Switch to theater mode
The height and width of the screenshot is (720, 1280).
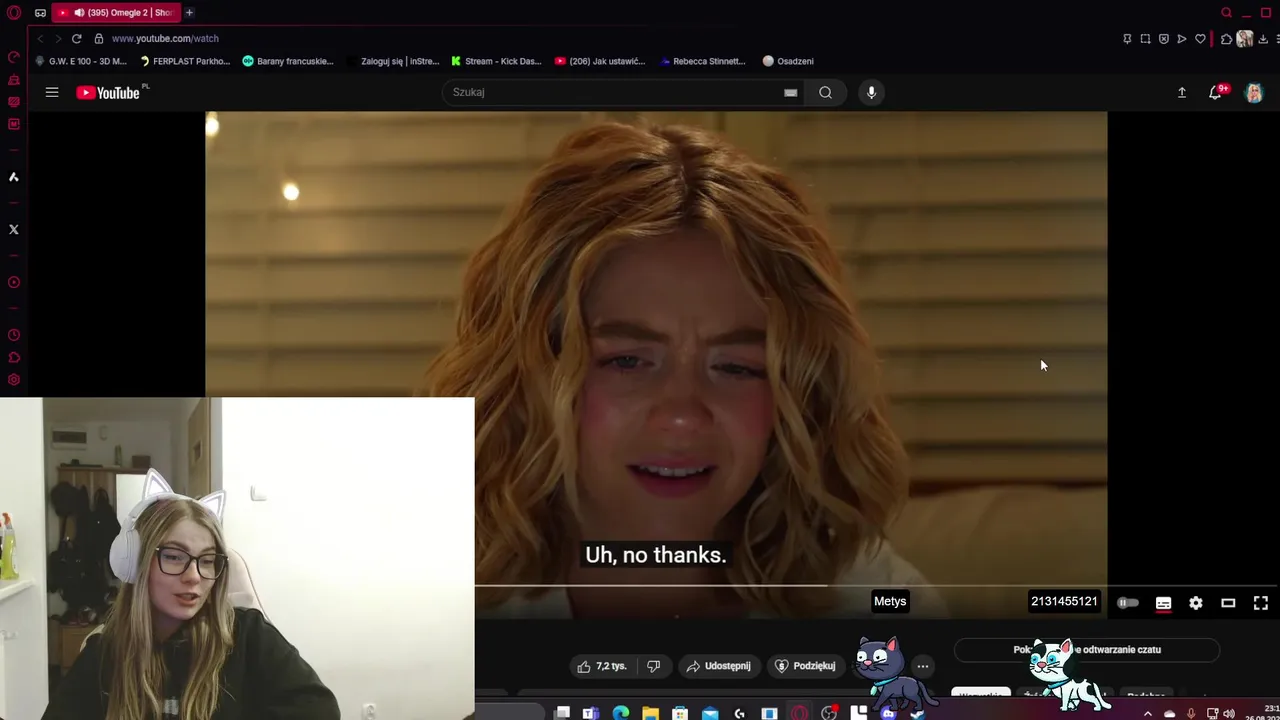1228,603
